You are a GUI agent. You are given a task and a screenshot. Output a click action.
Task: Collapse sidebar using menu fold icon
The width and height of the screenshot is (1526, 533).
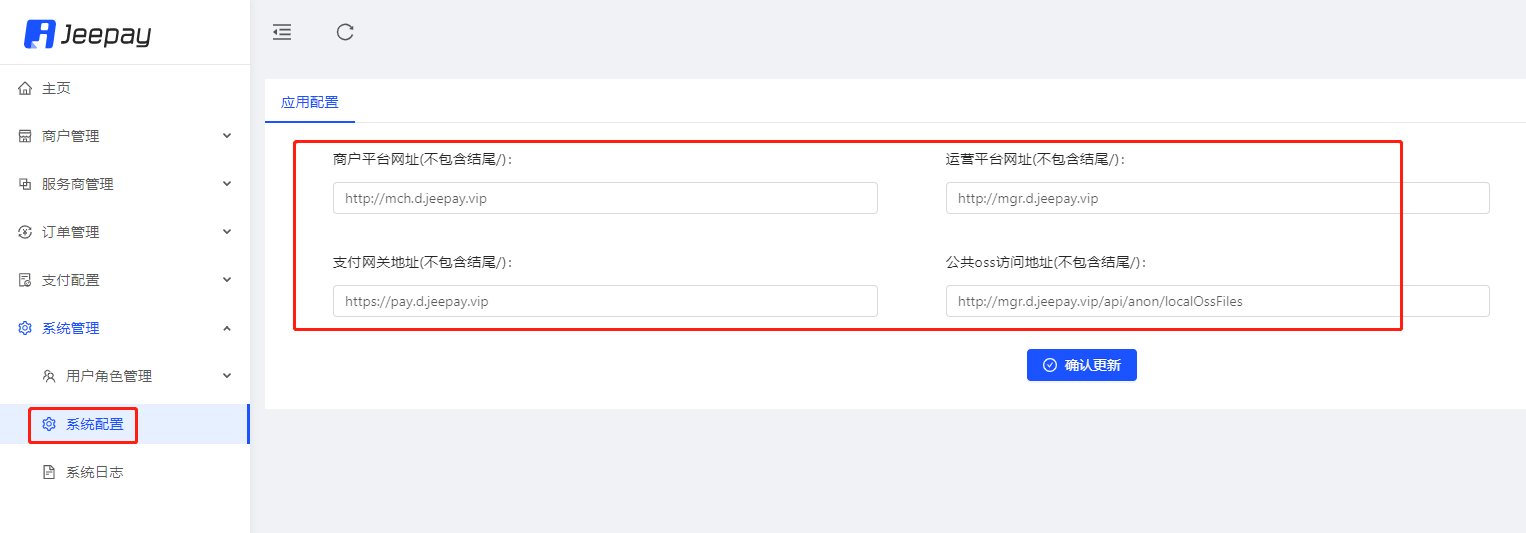point(282,32)
